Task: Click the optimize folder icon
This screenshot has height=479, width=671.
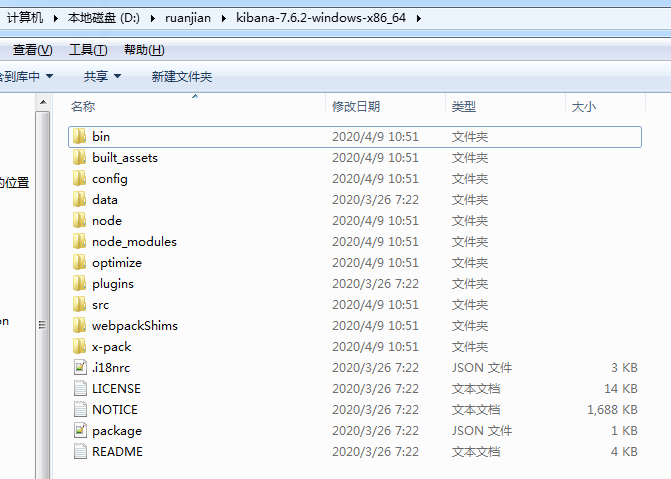Action: [80, 262]
